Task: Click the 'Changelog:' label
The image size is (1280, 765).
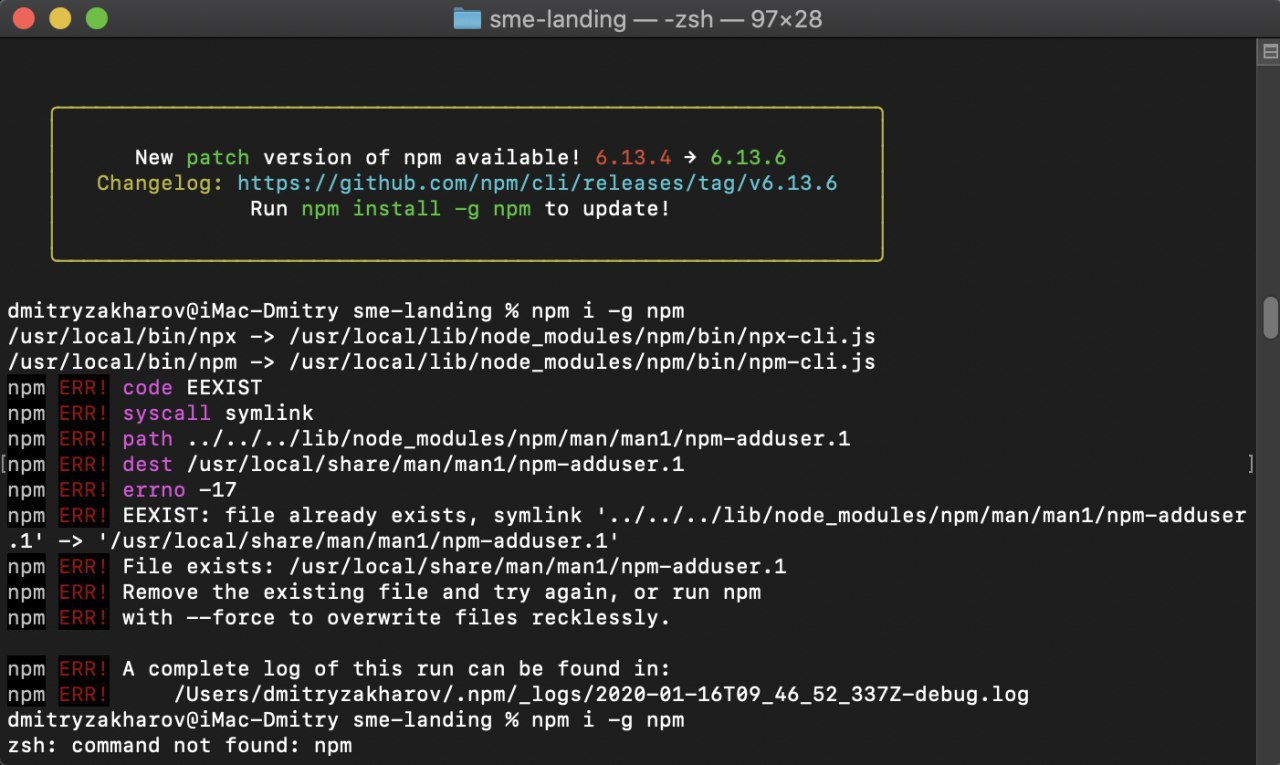Action: (x=160, y=183)
